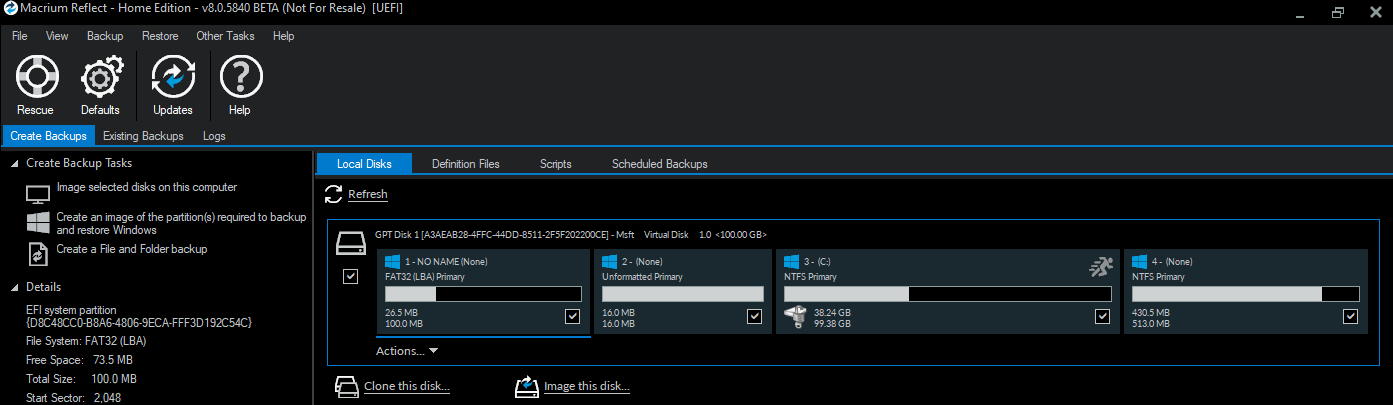Click the Windows icon for backup image task
This screenshot has height=405, width=1393.
[38, 222]
